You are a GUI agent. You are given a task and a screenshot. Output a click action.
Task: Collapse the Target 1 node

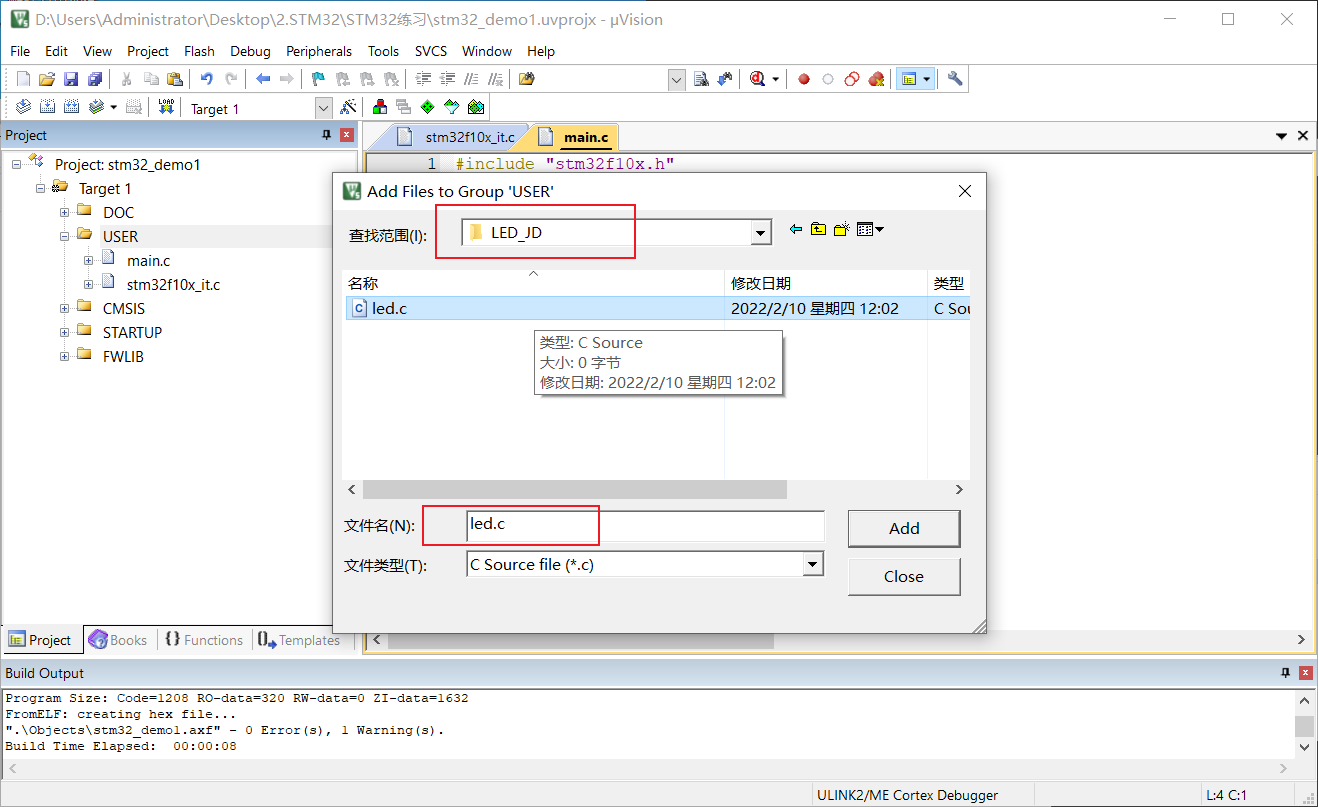[41, 188]
